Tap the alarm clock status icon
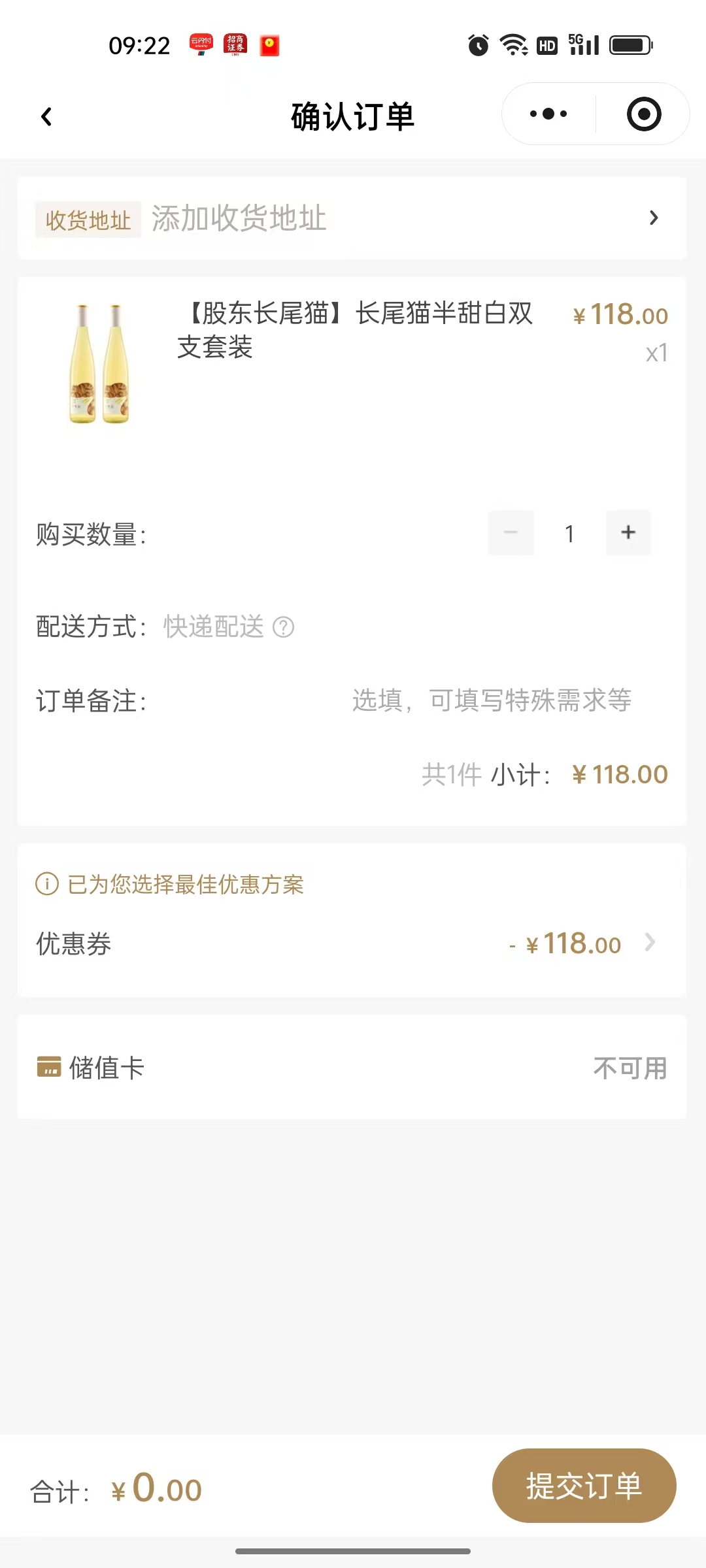 pos(478,45)
